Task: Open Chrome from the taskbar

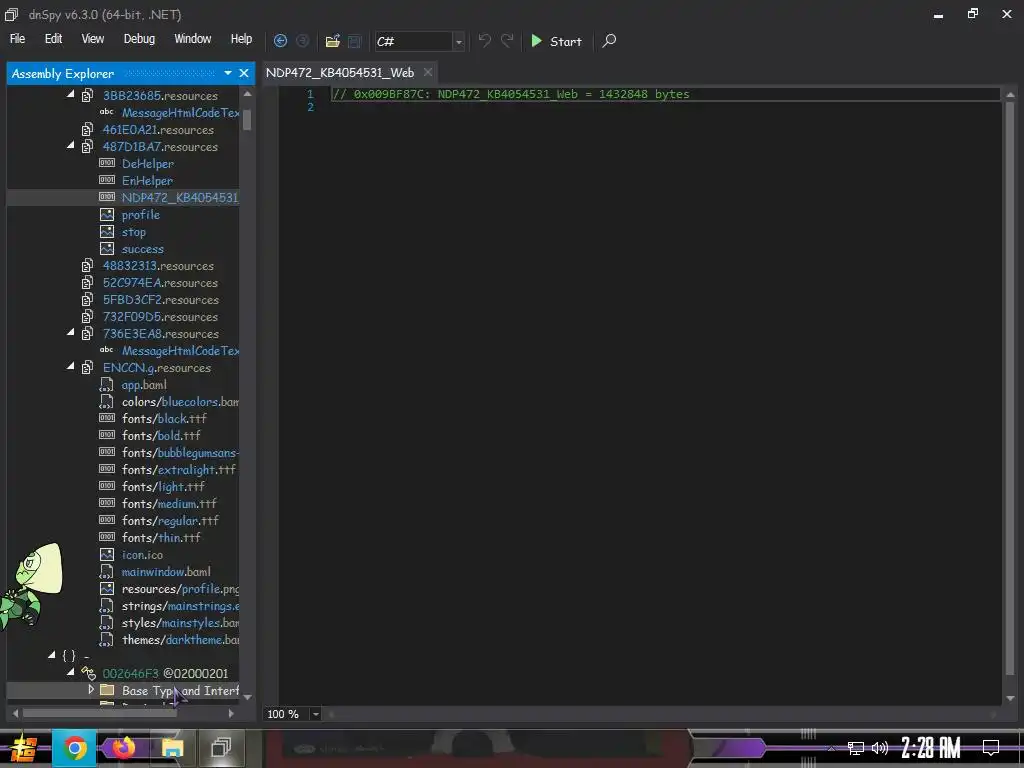Action: (74, 748)
